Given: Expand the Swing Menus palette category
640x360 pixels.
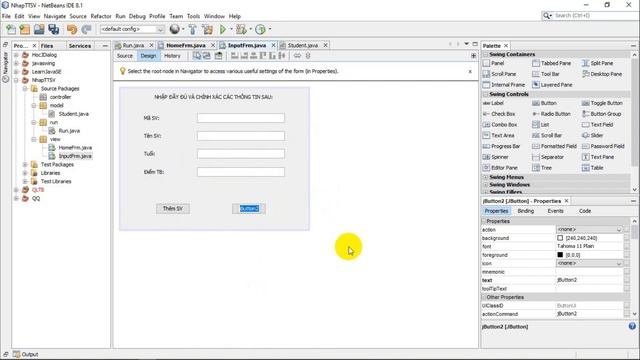Looking at the screenshot, I should click(x=486, y=177).
